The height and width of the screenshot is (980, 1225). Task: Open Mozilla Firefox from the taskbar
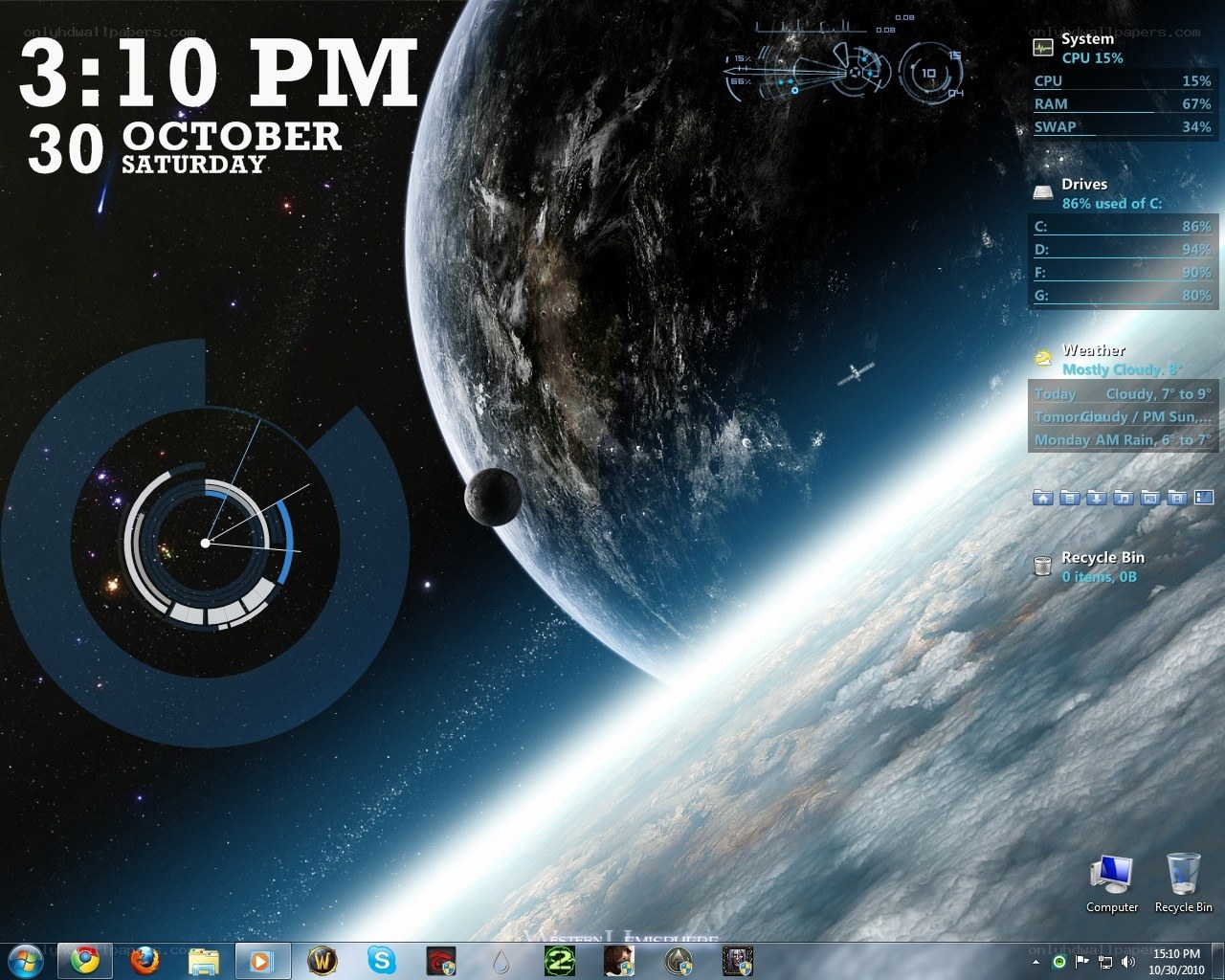(x=145, y=960)
